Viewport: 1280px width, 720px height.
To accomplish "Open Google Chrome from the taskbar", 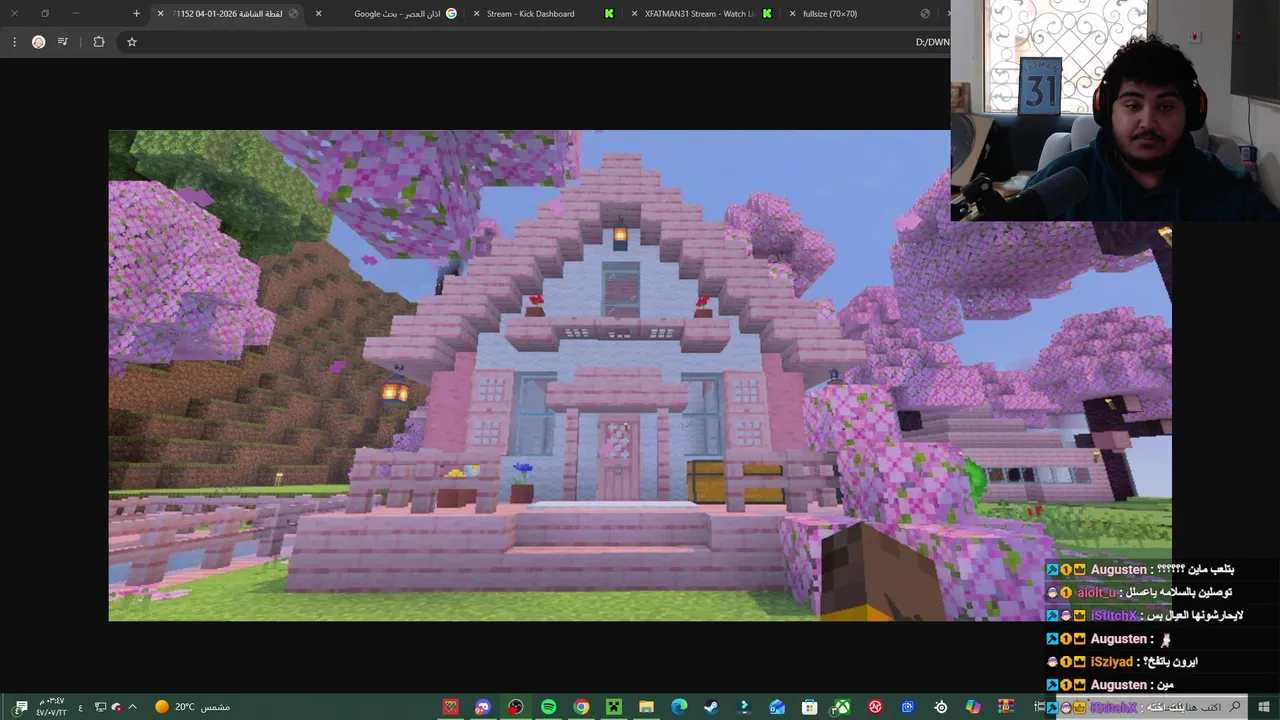I will 581,707.
